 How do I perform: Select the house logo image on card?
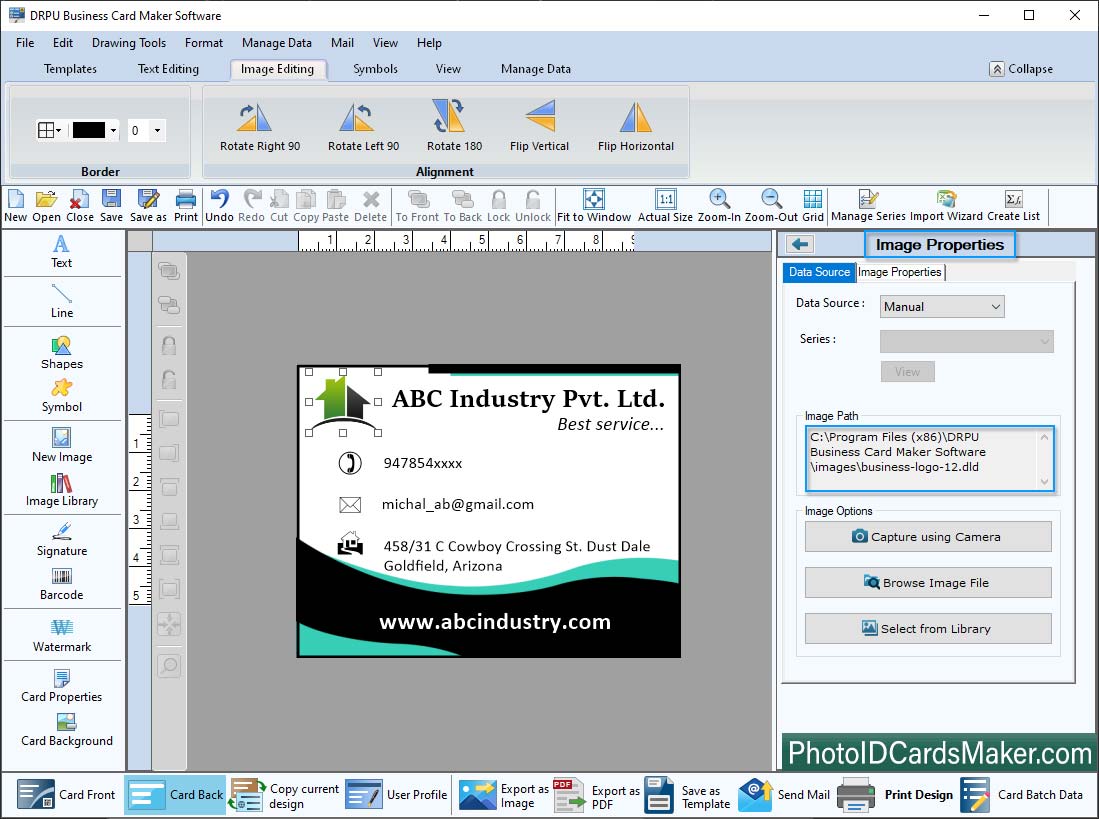(x=343, y=402)
